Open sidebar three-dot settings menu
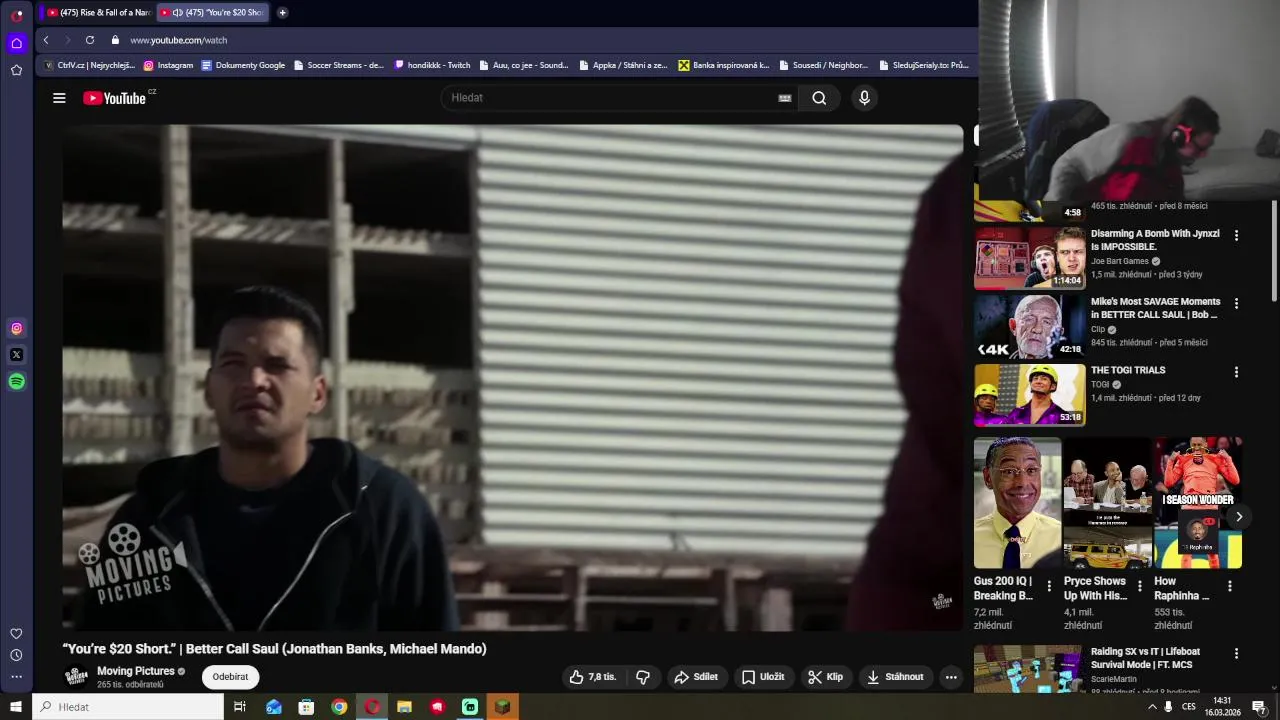The width and height of the screenshot is (1280, 720). (16, 677)
